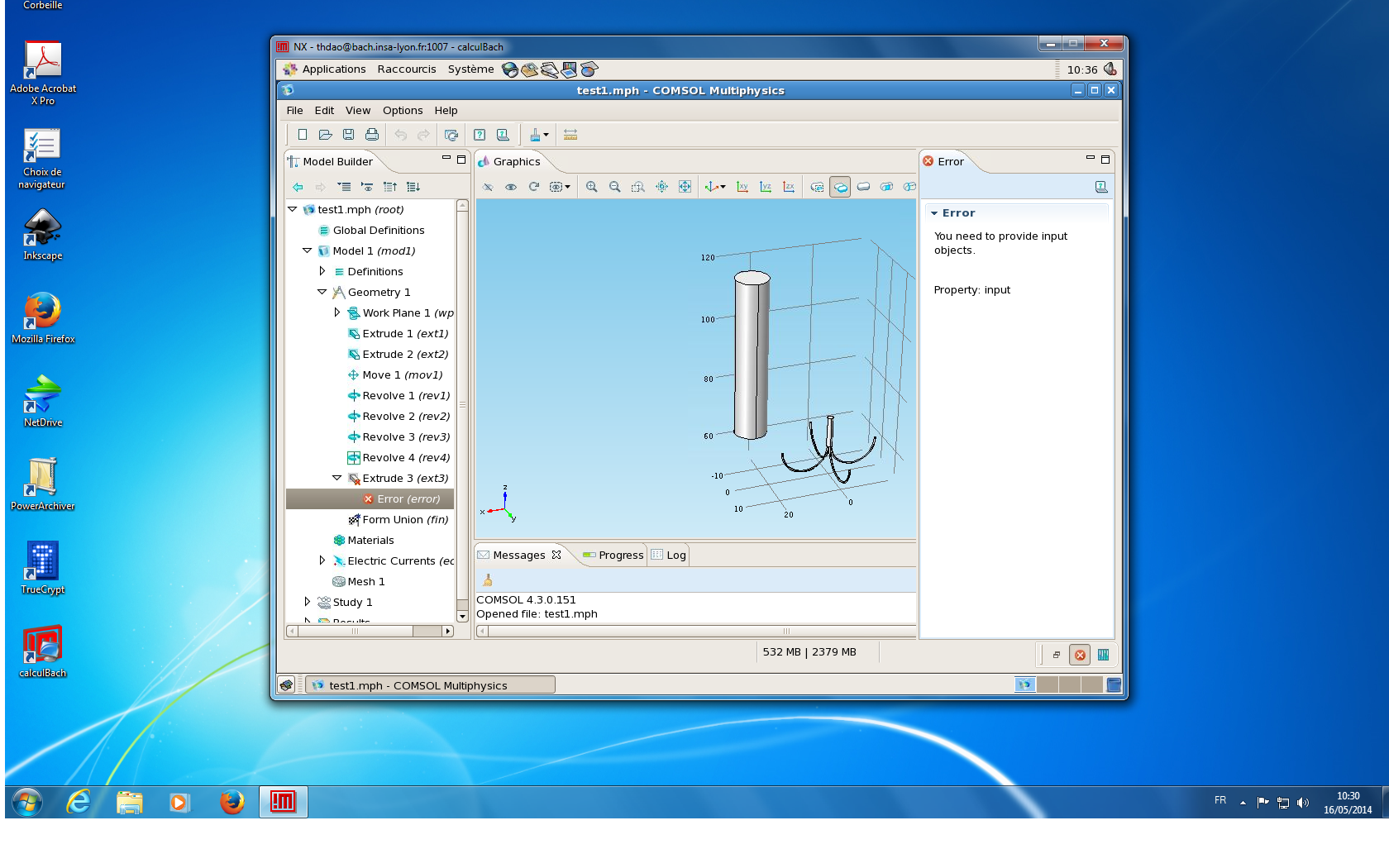Save the model with the floppy disk icon
Screen dimensions: 1389x868
click(x=349, y=135)
